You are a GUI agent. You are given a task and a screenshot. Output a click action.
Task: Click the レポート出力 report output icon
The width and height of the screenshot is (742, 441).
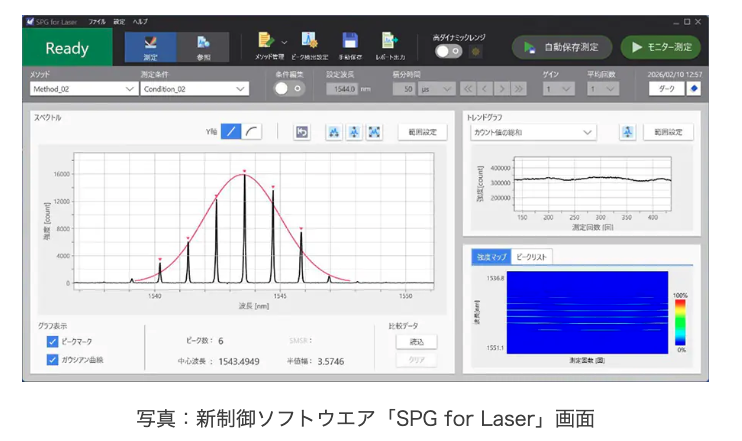(x=390, y=42)
